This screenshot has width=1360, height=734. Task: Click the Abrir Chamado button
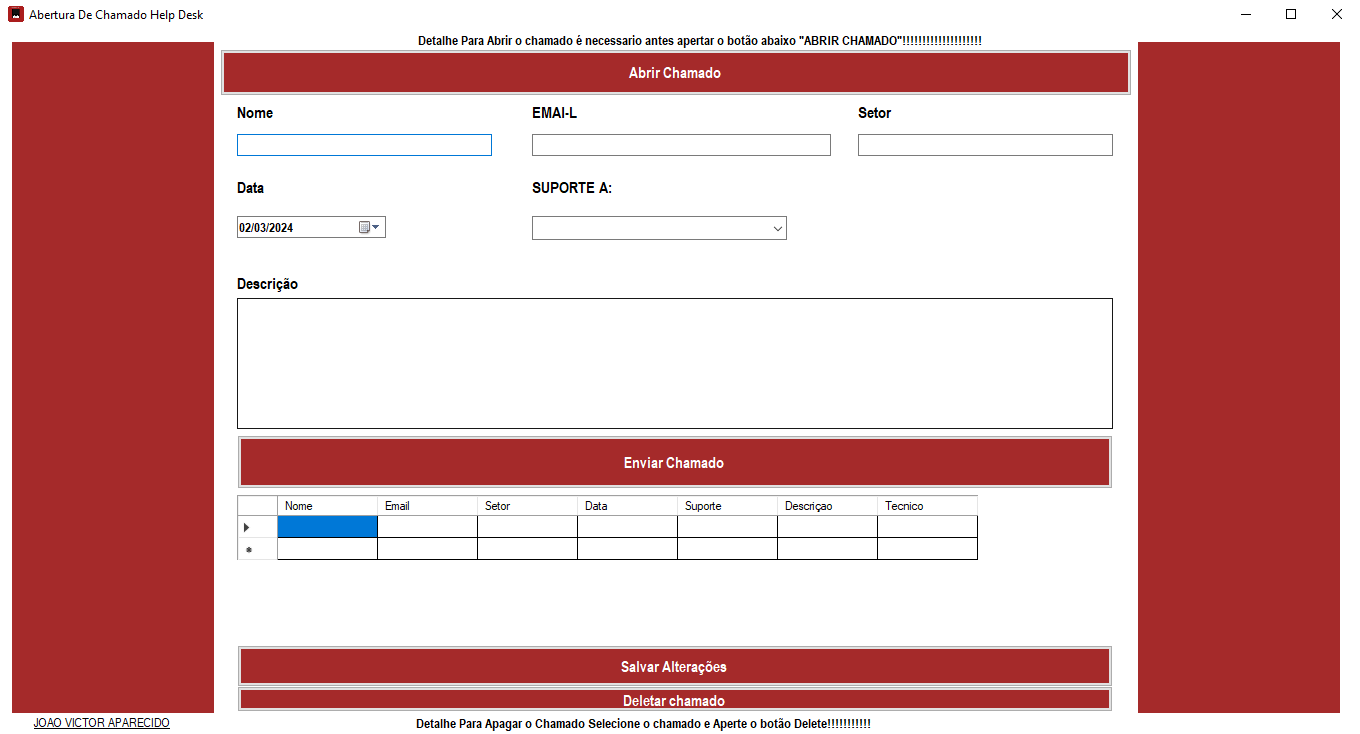click(x=675, y=73)
